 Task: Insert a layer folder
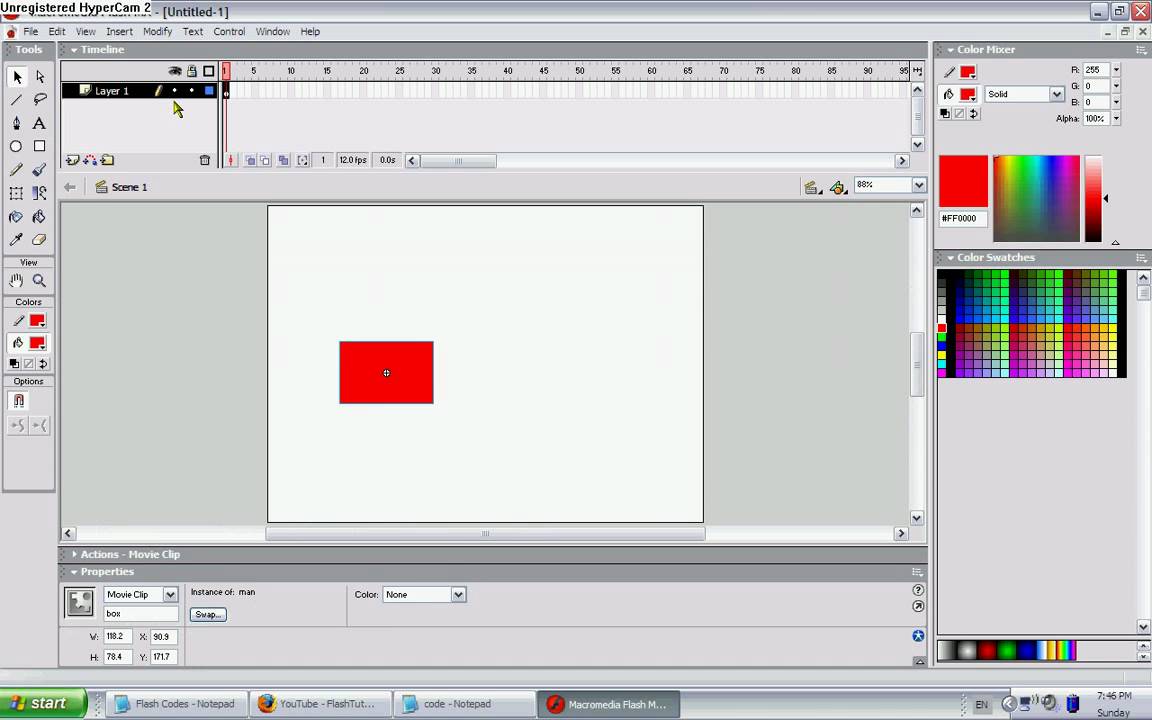pyautogui.click(x=107, y=160)
